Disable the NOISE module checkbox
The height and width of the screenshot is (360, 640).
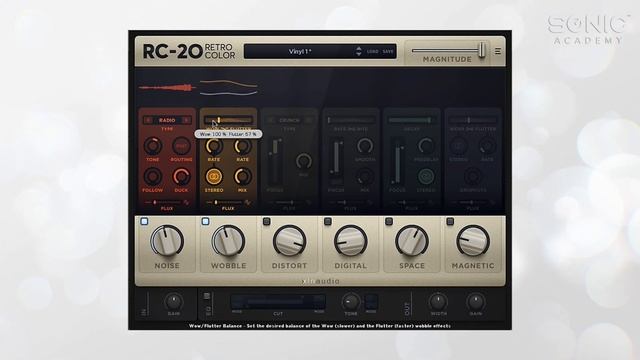click(144, 221)
